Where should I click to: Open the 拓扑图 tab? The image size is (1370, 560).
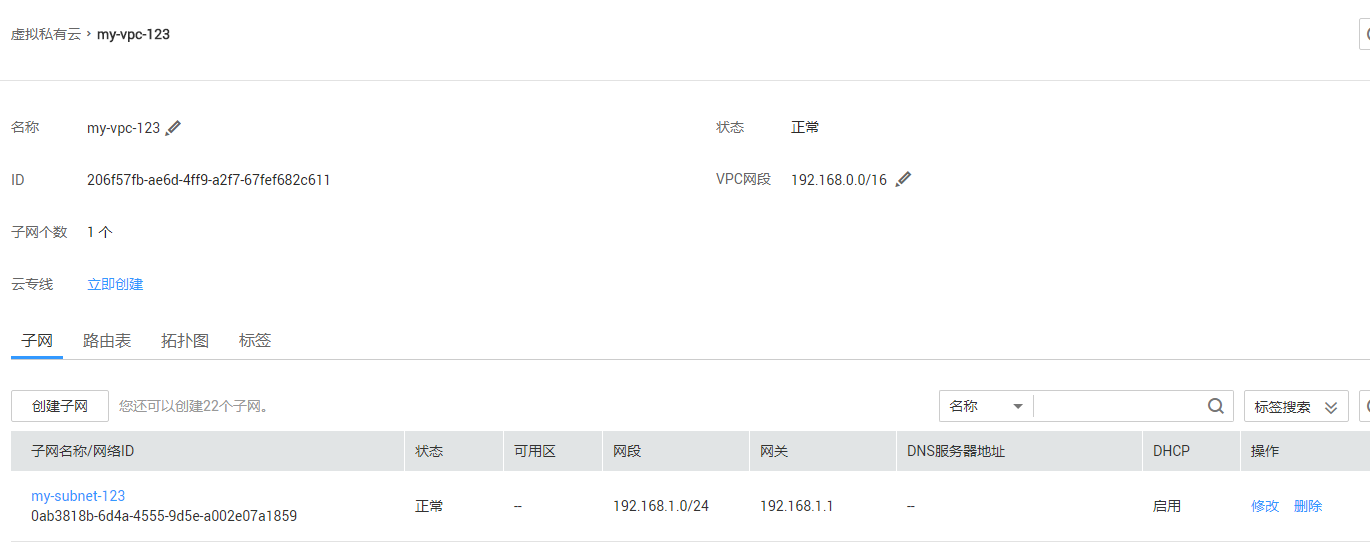point(185,341)
